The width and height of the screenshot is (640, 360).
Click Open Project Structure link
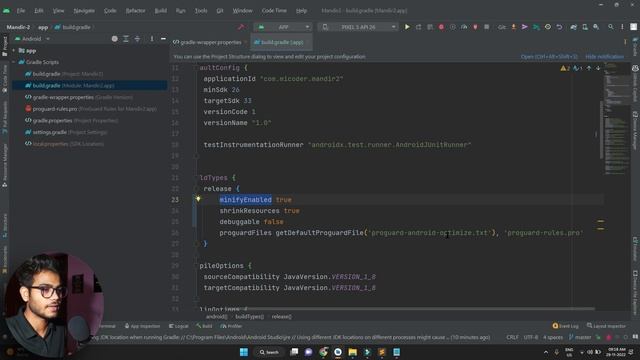(549, 57)
